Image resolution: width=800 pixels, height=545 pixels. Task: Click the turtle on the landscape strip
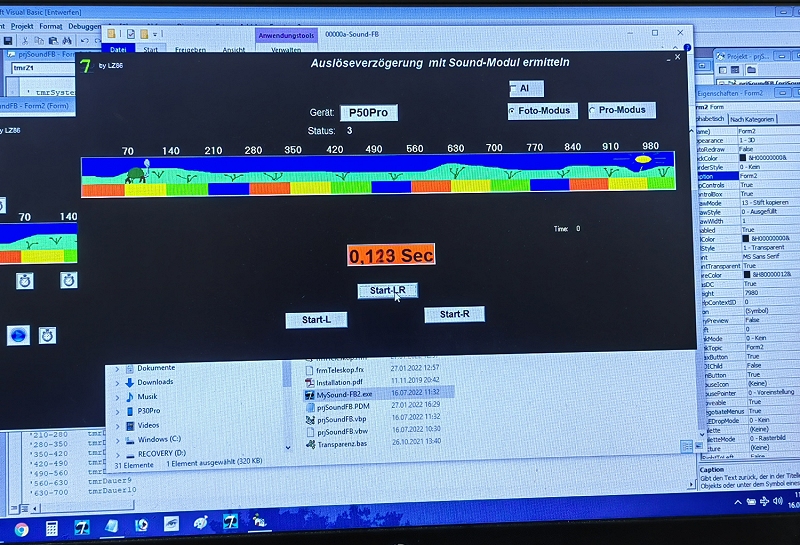[136, 174]
